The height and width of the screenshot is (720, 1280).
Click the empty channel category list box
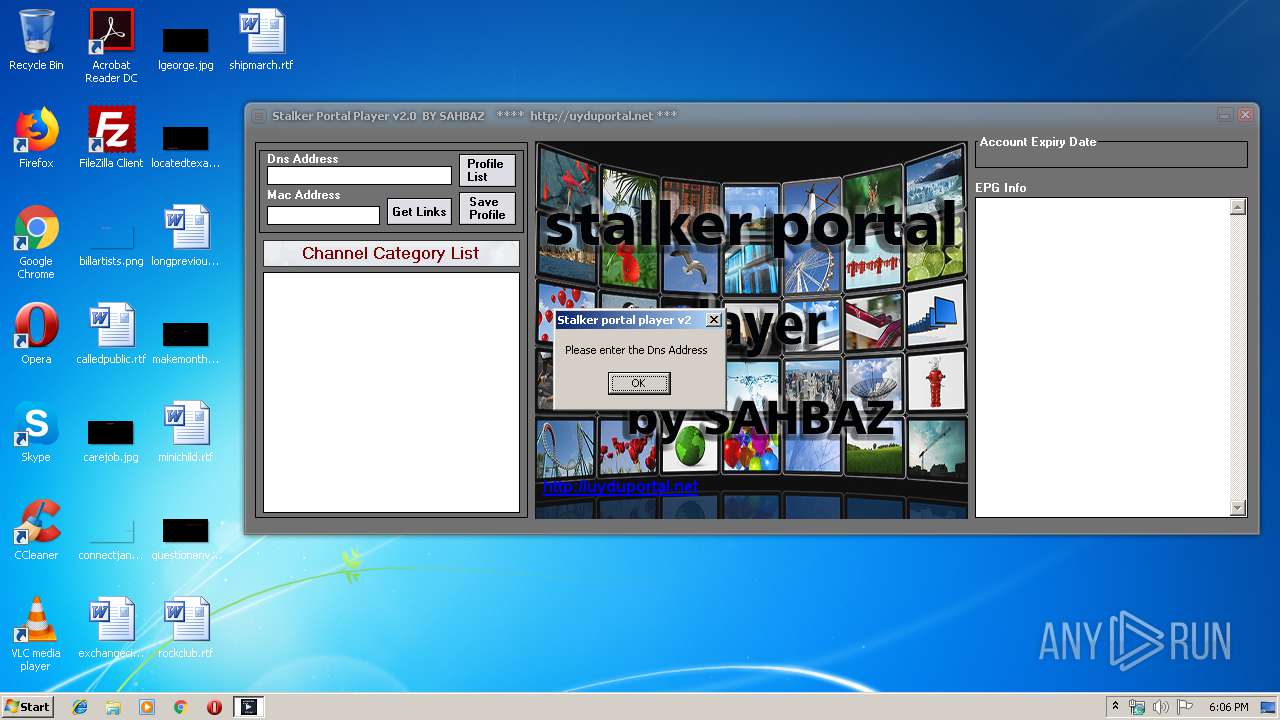(x=391, y=392)
